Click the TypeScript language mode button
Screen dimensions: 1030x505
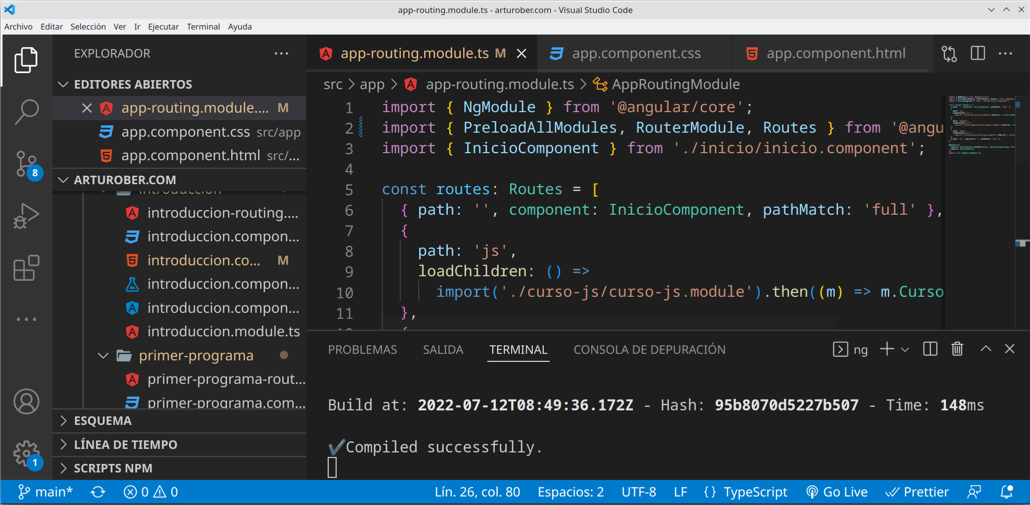click(745, 492)
